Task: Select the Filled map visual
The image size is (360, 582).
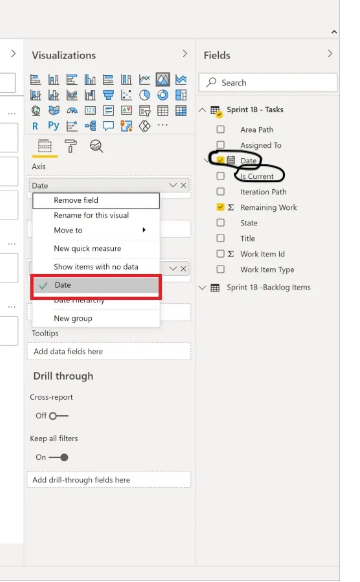Action: click(53, 111)
